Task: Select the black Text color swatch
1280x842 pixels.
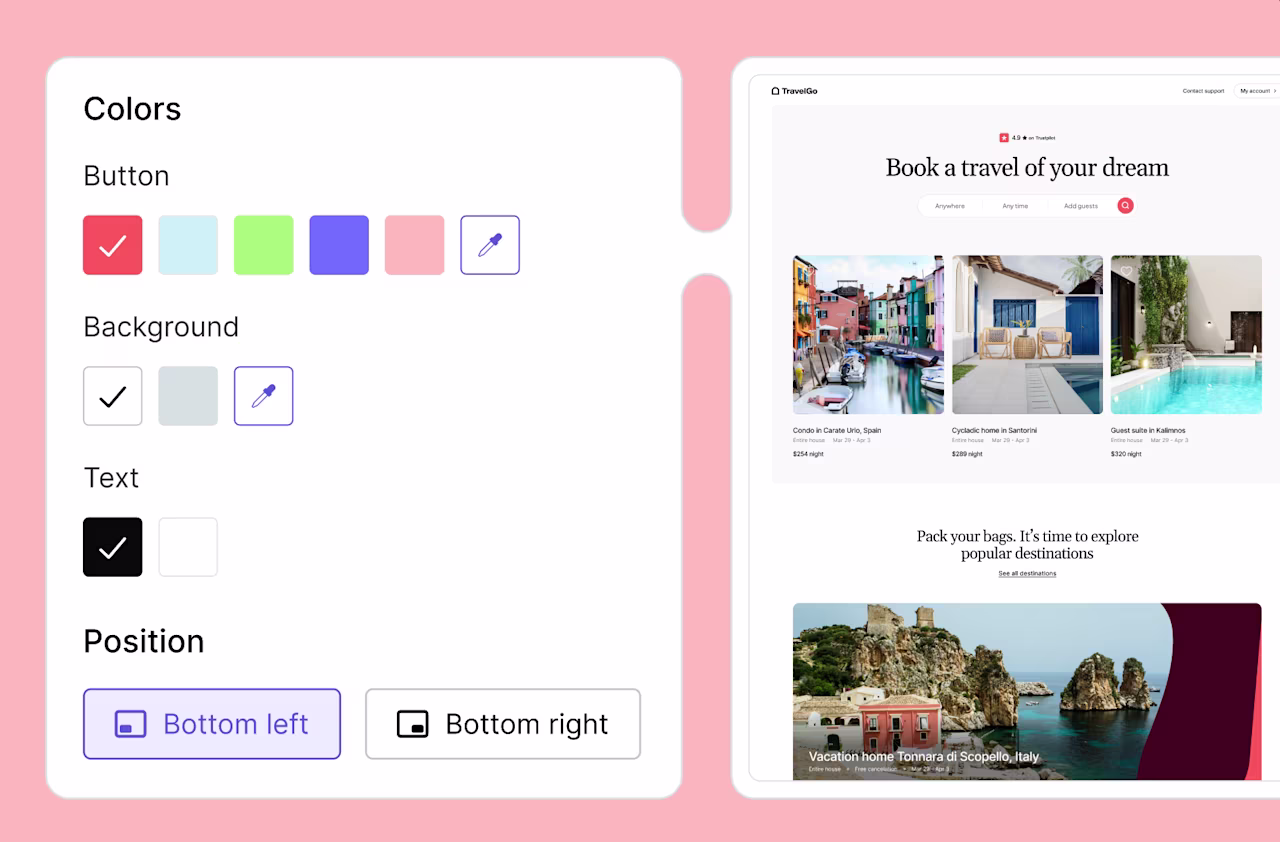Action: (113, 547)
